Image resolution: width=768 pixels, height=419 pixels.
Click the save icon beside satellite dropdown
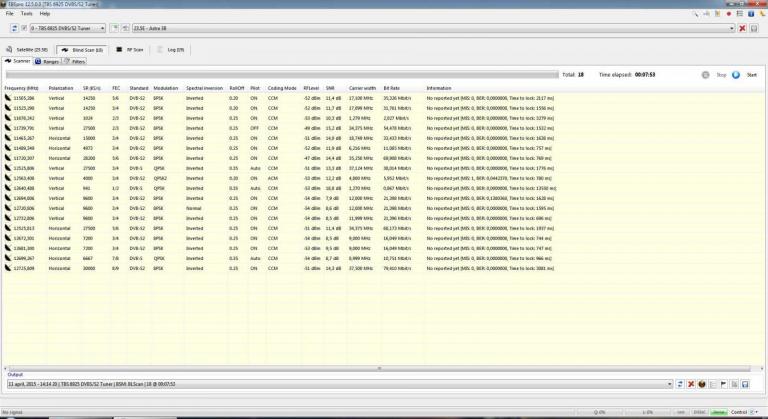pos(754,29)
